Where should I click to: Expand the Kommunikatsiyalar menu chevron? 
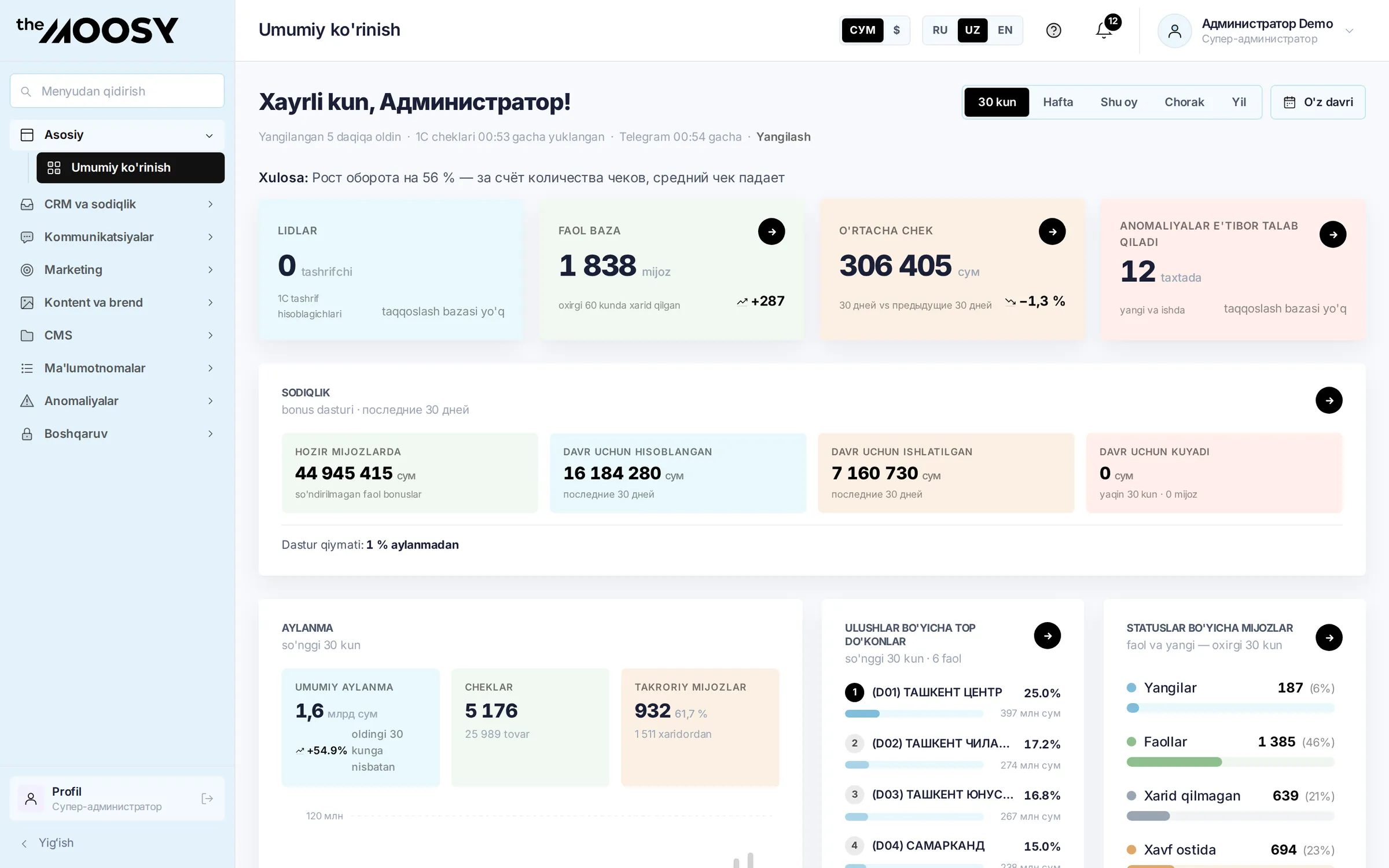(x=211, y=237)
